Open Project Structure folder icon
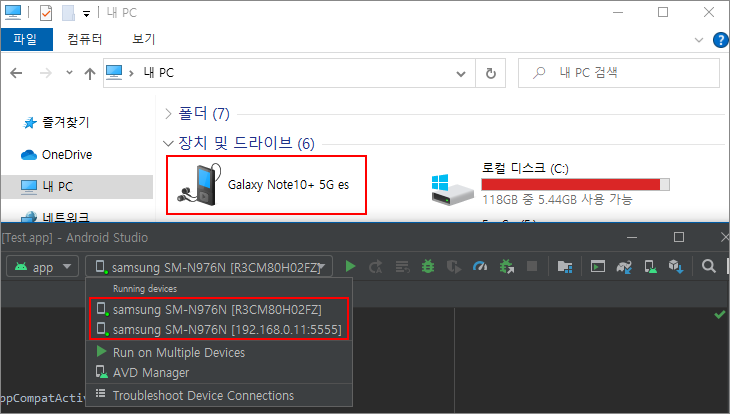 [565, 266]
